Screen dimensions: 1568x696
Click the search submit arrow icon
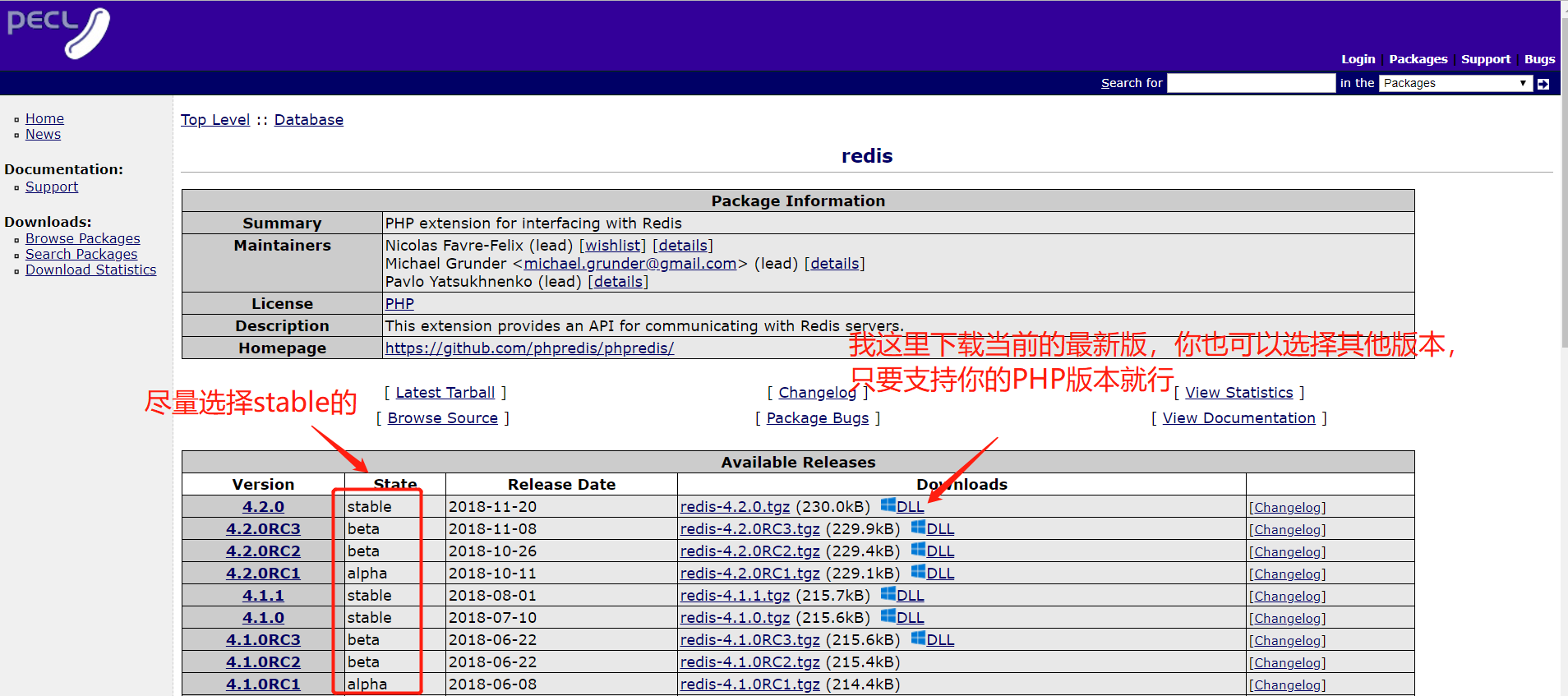coord(1543,84)
